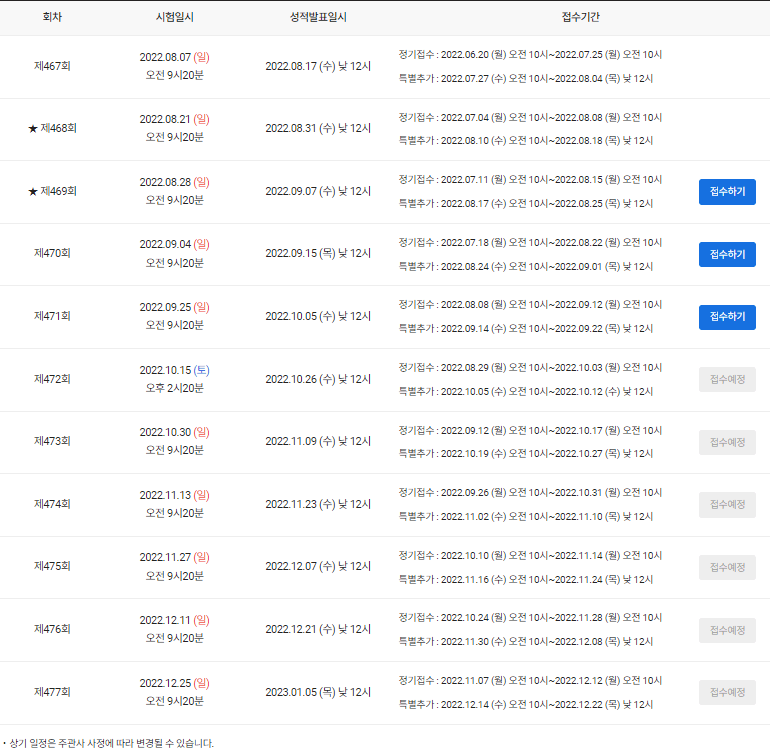Click 특별추가 line starting 2022.10.19
This screenshot has height=755, width=772.
[526, 454]
